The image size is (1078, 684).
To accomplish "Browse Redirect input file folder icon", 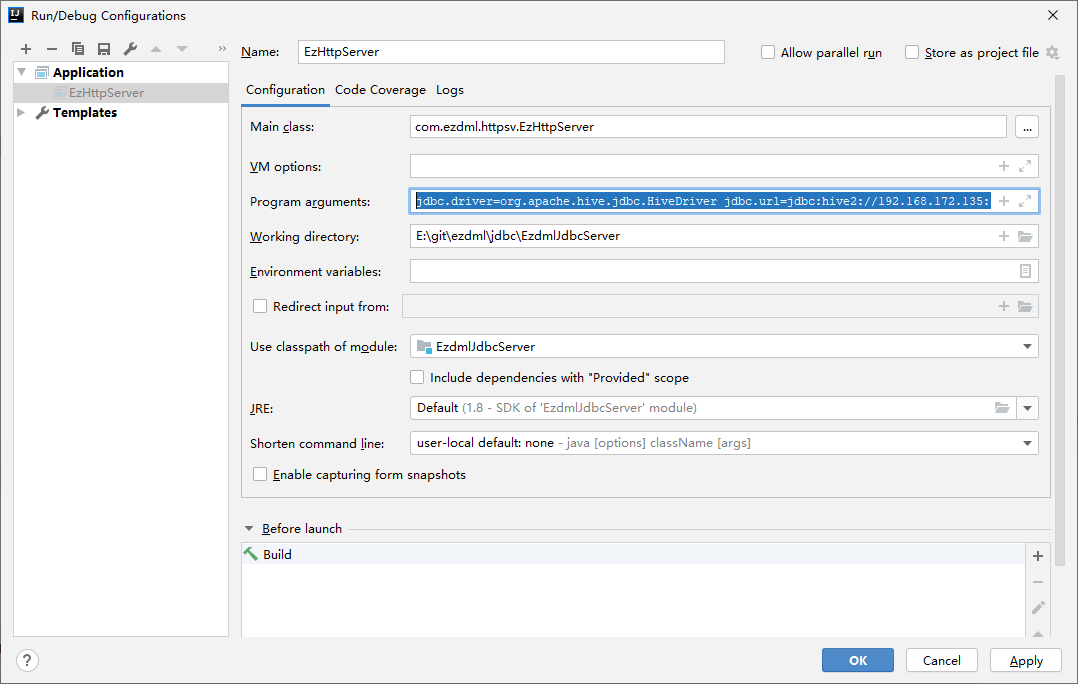I will [x=1025, y=306].
